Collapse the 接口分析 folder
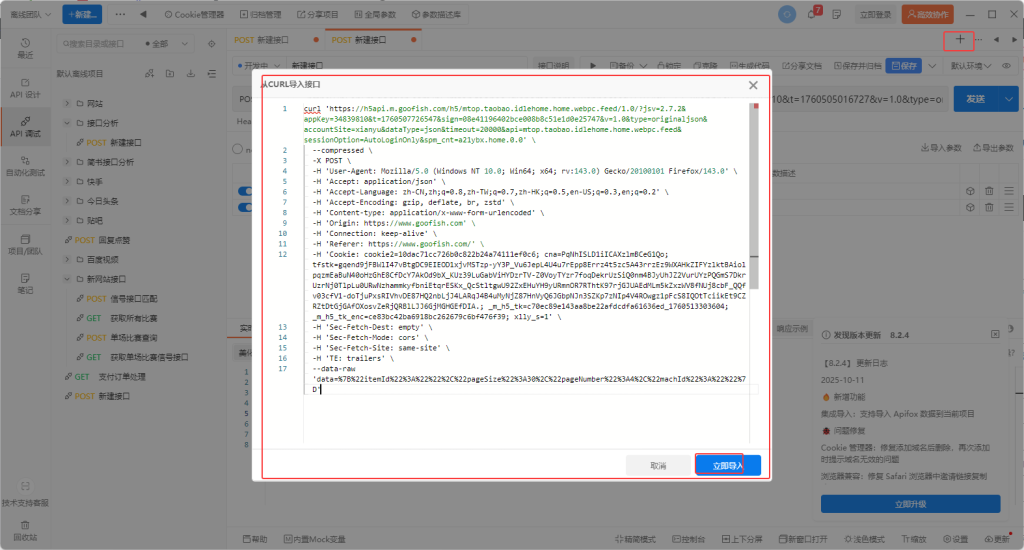1024x550 pixels. tap(66, 123)
